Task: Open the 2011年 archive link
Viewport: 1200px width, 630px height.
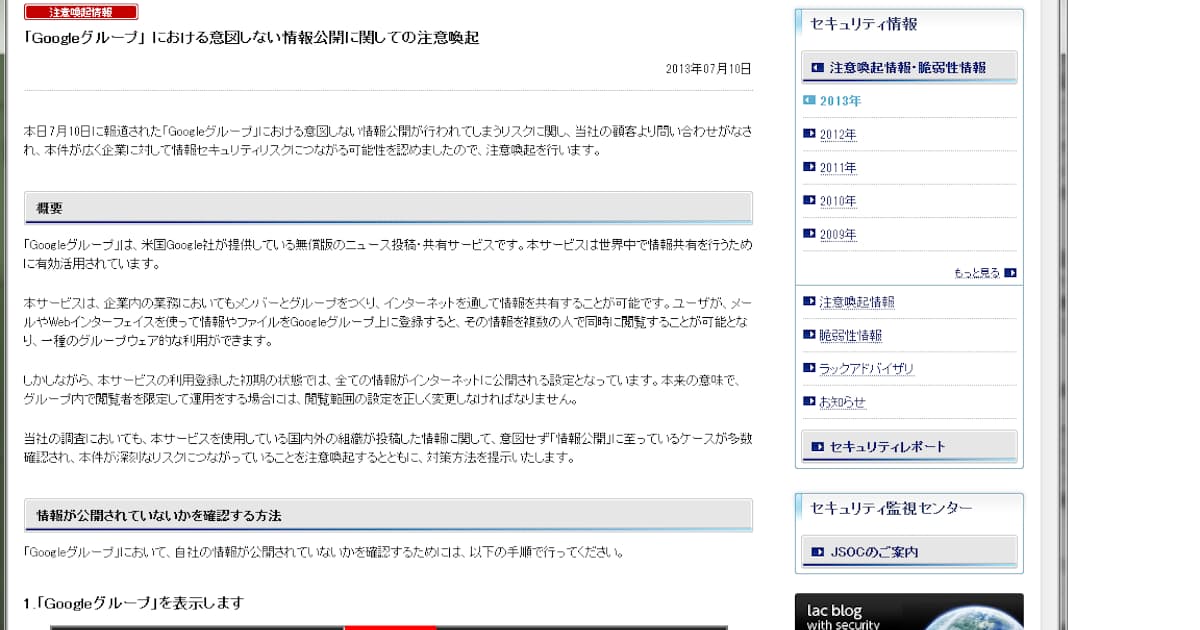Action: click(838, 168)
